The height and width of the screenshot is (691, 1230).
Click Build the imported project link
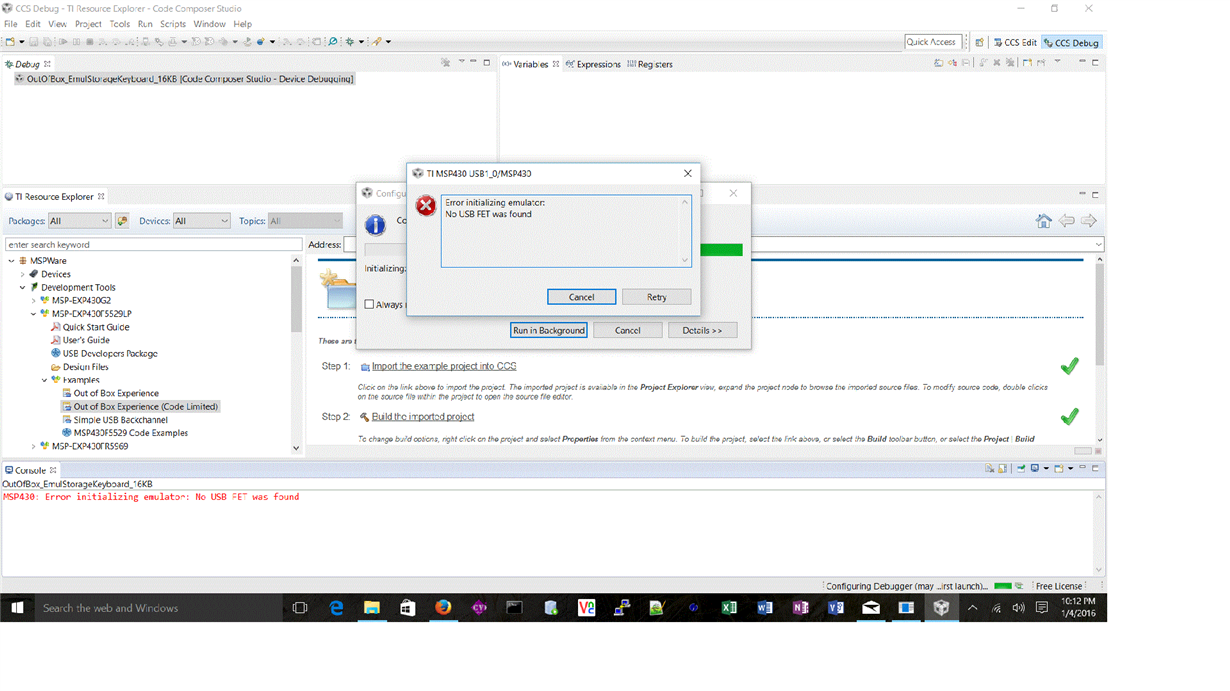(x=423, y=416)
